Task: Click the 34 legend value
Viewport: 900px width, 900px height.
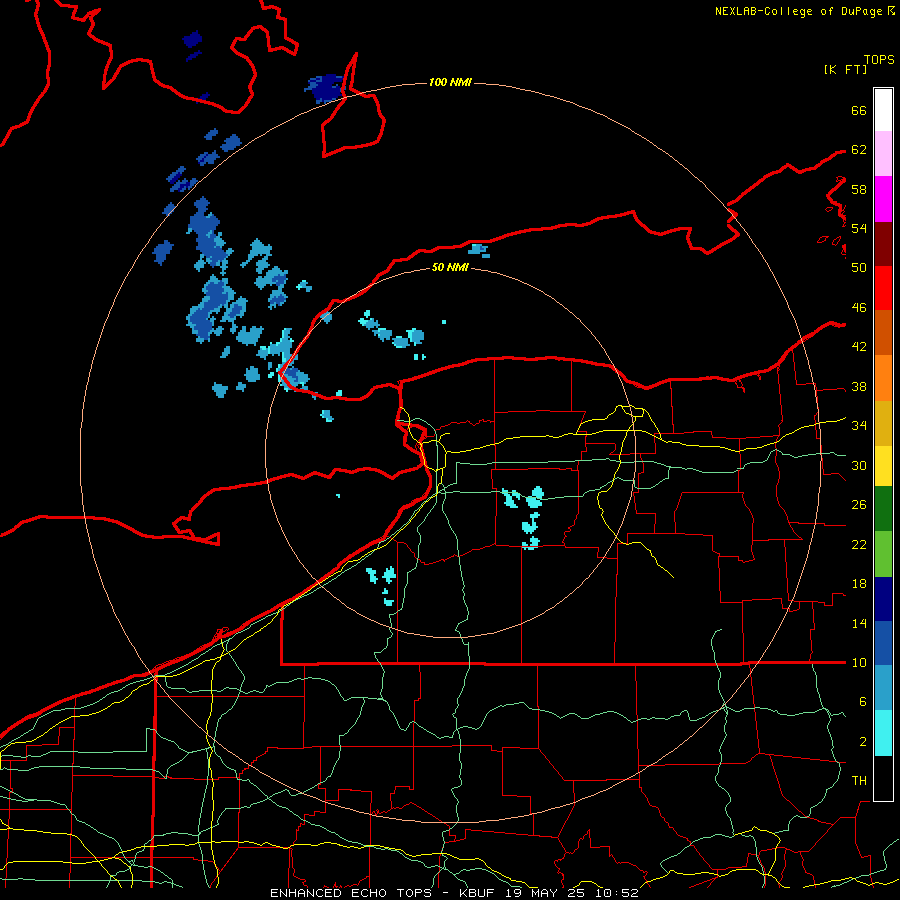Action: [x=859, y=426]
